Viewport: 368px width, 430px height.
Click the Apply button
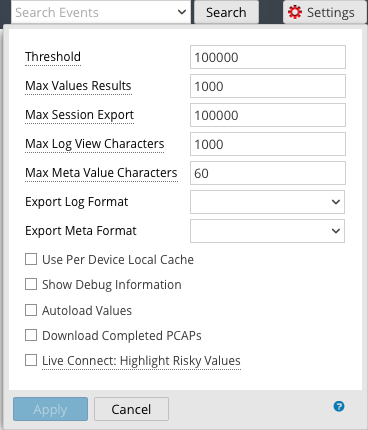point(51,409)
